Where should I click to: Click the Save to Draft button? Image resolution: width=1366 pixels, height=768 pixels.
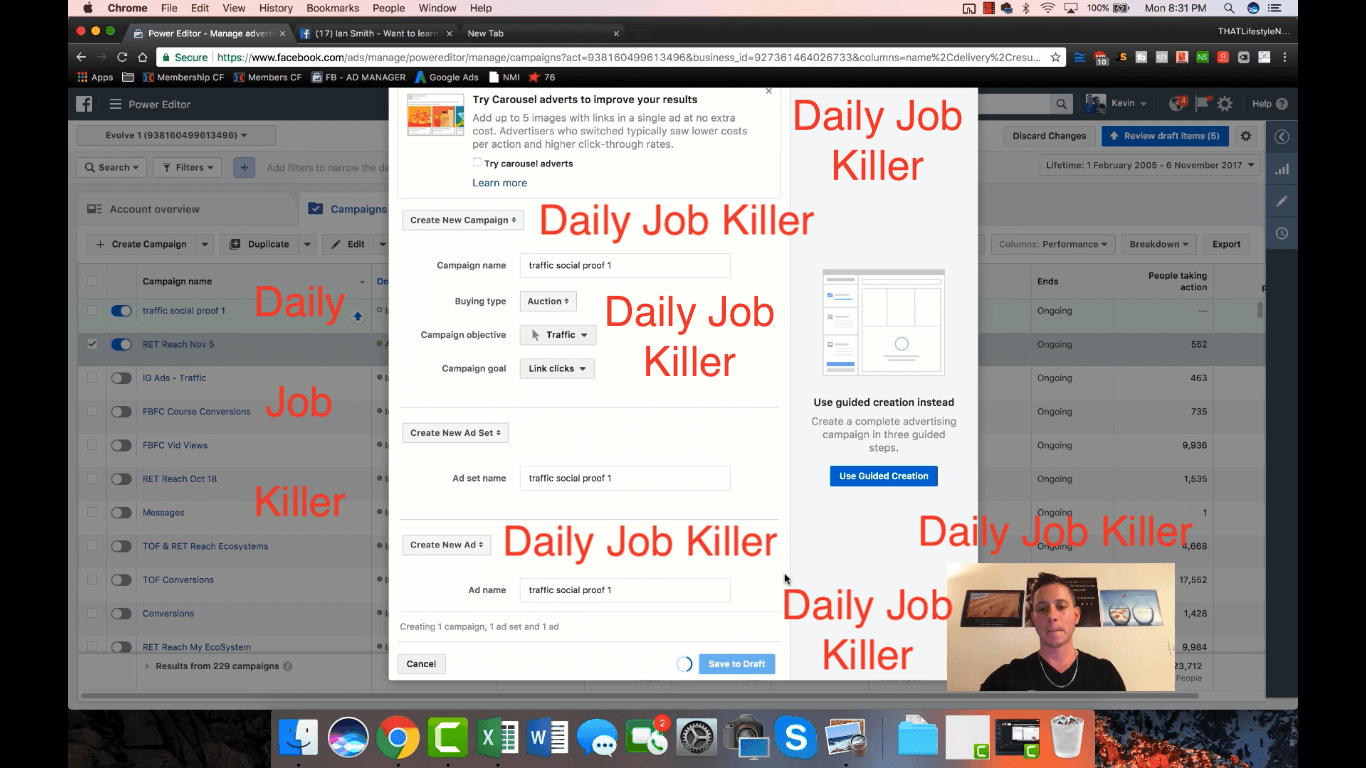[737, 664]
